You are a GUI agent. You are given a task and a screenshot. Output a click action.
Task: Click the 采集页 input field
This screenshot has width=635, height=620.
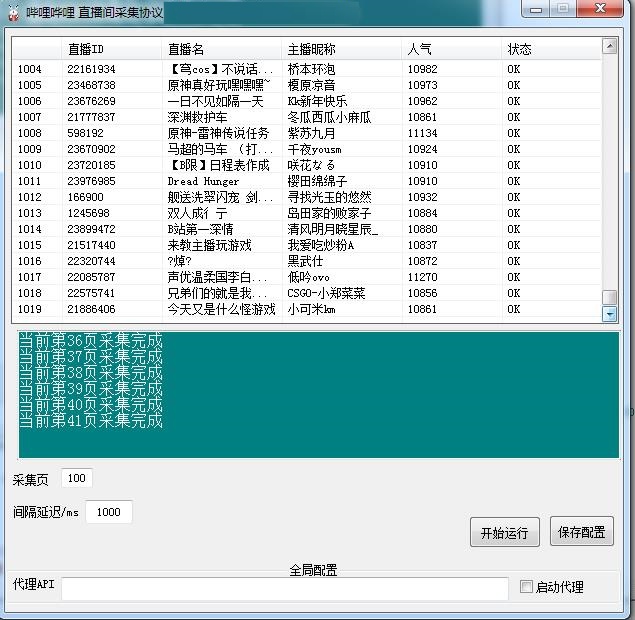click(77, 478)
